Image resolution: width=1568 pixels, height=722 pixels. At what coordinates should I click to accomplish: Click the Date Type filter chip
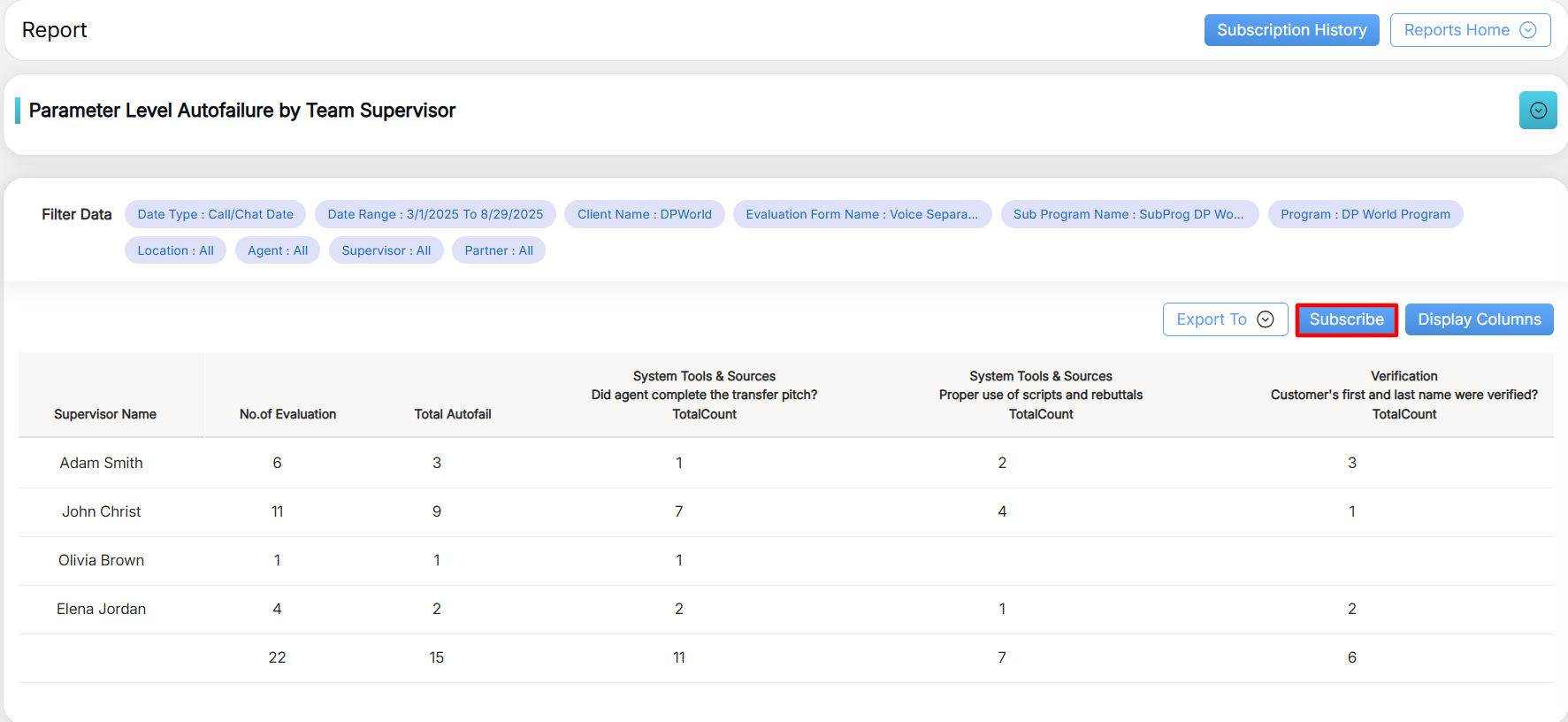(215, 214)
